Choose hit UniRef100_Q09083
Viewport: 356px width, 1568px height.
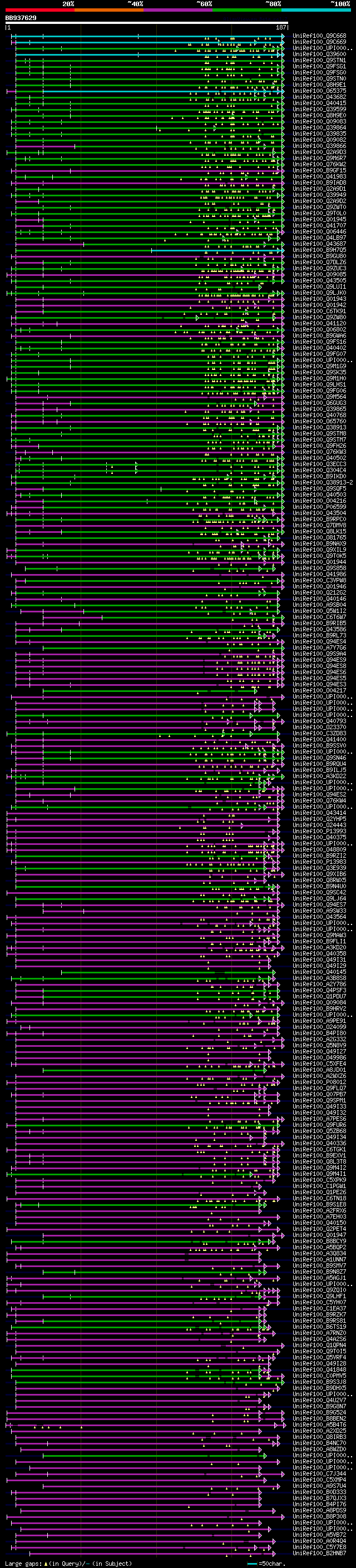[x=319, y=121]
